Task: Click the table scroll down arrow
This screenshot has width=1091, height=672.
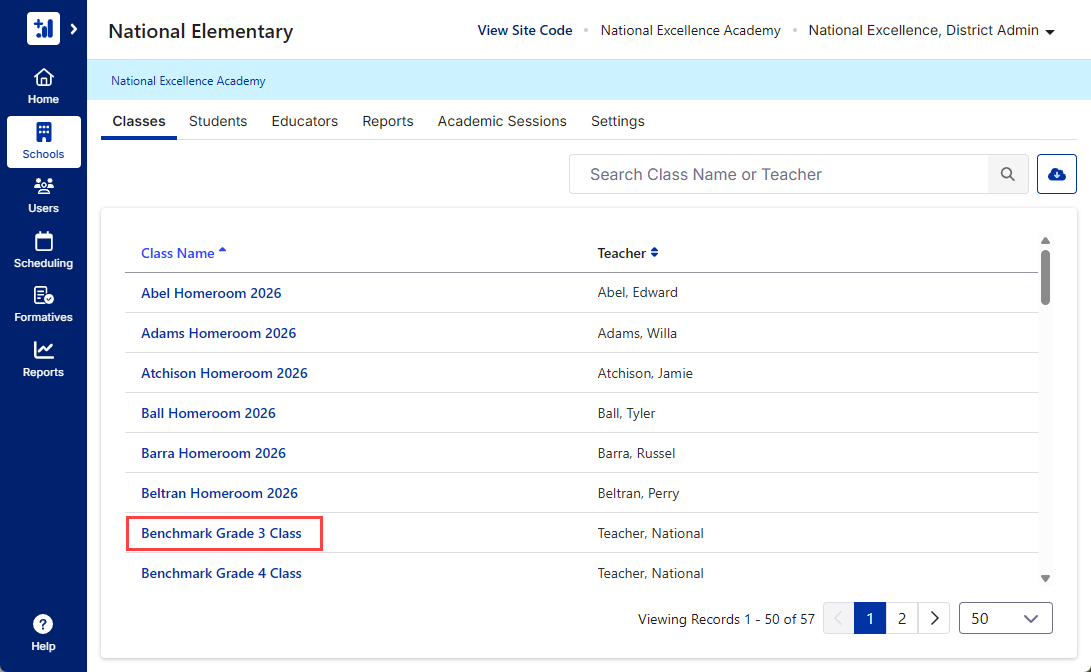Action: point(1045,578)
